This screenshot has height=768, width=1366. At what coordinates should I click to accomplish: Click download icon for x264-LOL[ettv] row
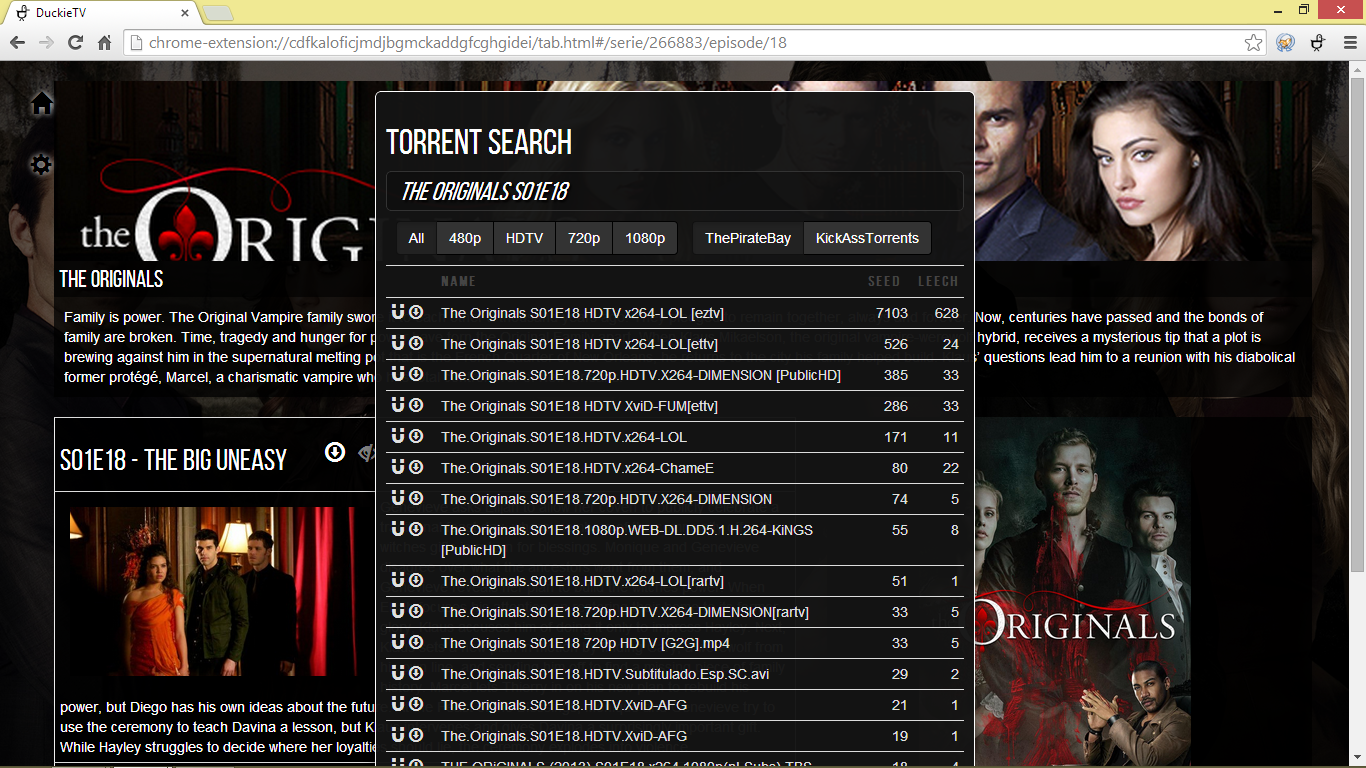click(x=416, y=343)
